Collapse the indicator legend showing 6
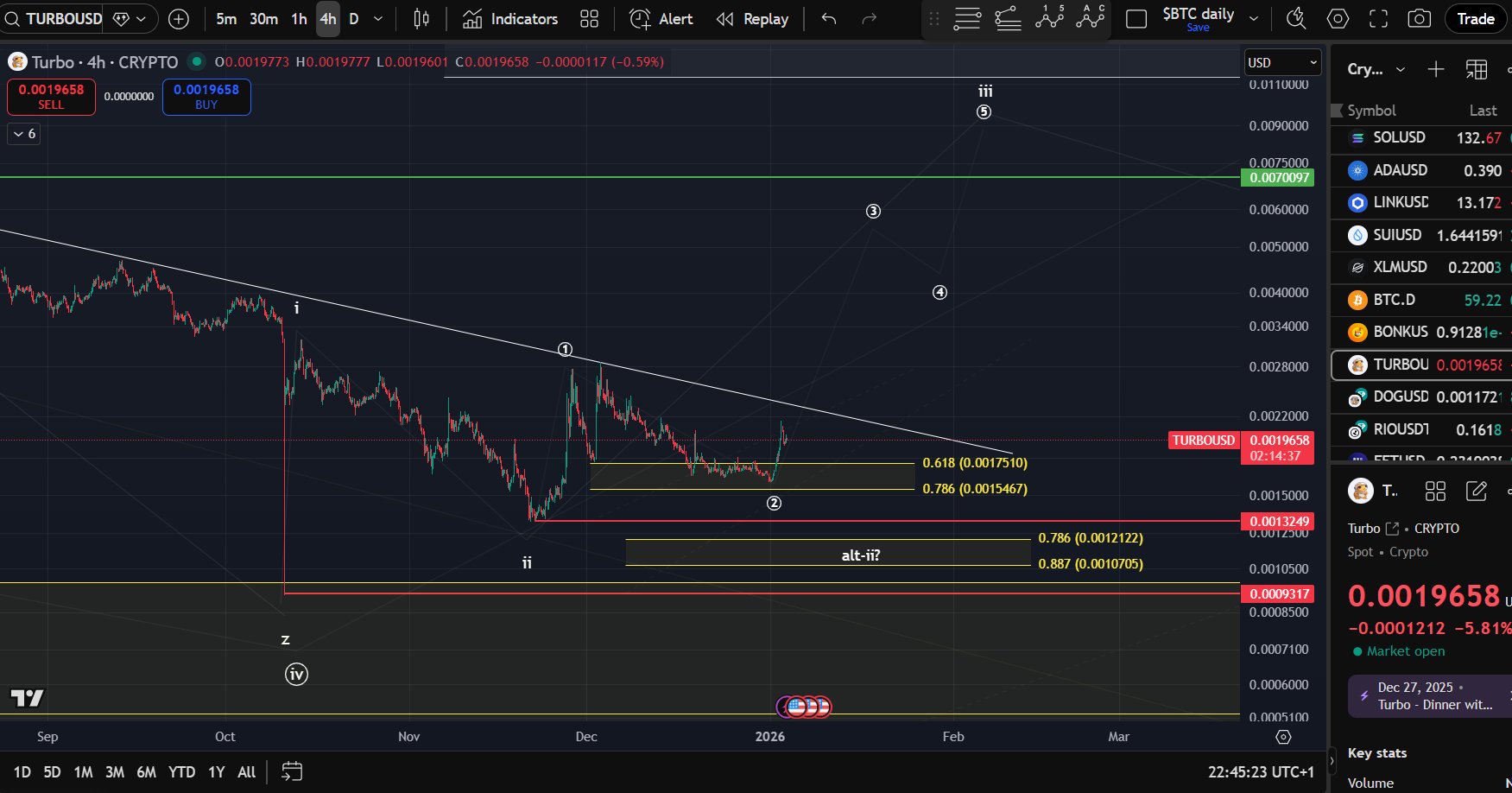Screen dimensions: 1512x793 (x=24, y=134)
